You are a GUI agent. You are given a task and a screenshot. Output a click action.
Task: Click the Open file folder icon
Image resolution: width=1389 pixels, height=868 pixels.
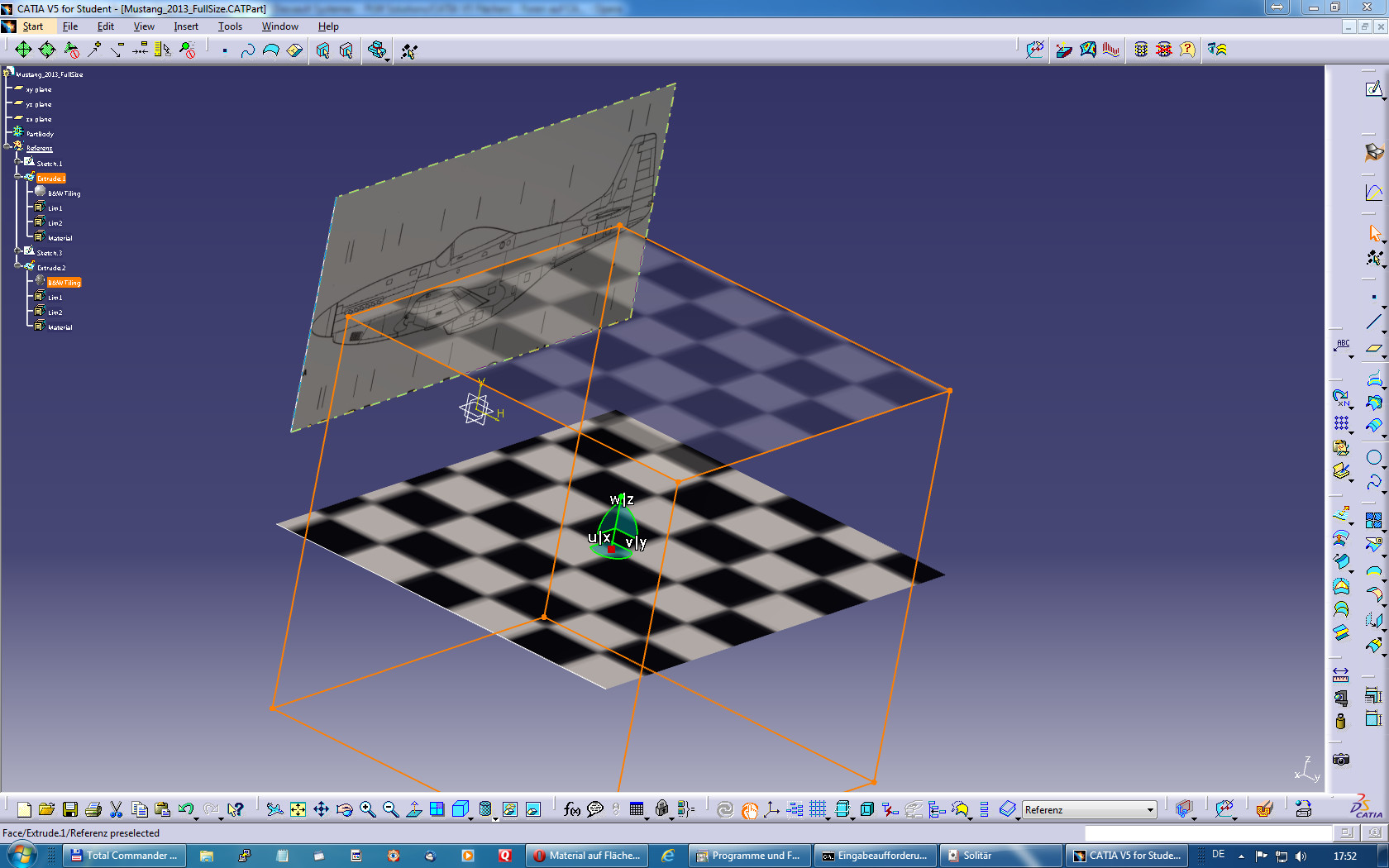tap(46, 809)
